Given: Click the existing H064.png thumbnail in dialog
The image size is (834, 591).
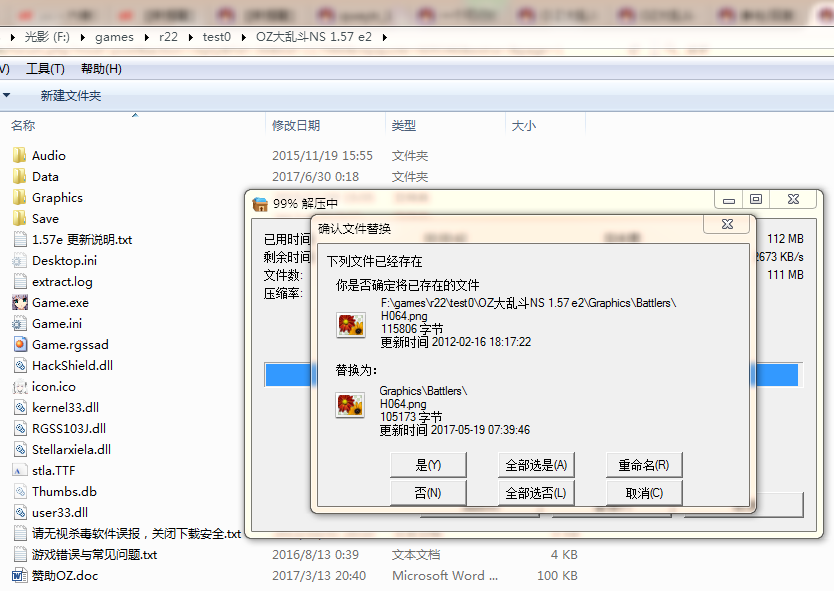Looking at the screenshot, I should pos(351,324).
